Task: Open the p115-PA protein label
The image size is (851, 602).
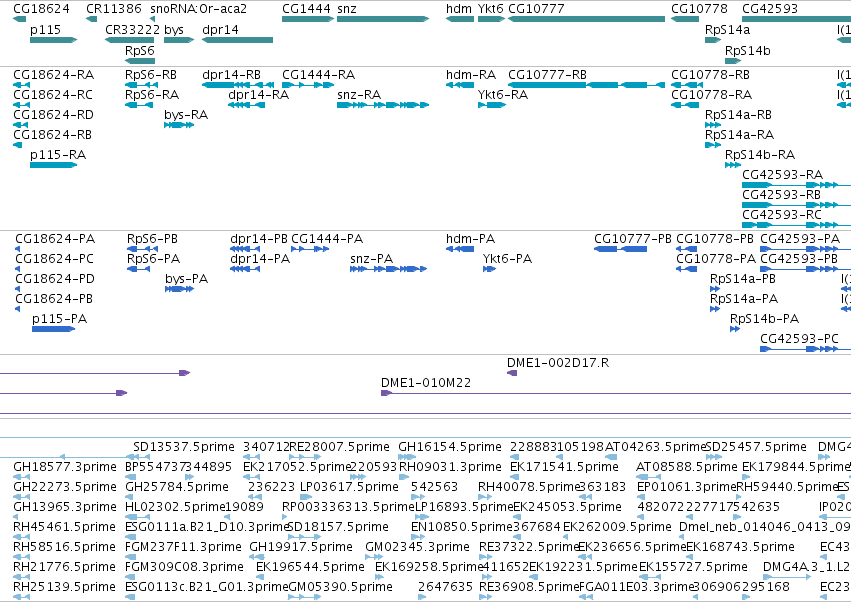Action: tap(59, 319)
